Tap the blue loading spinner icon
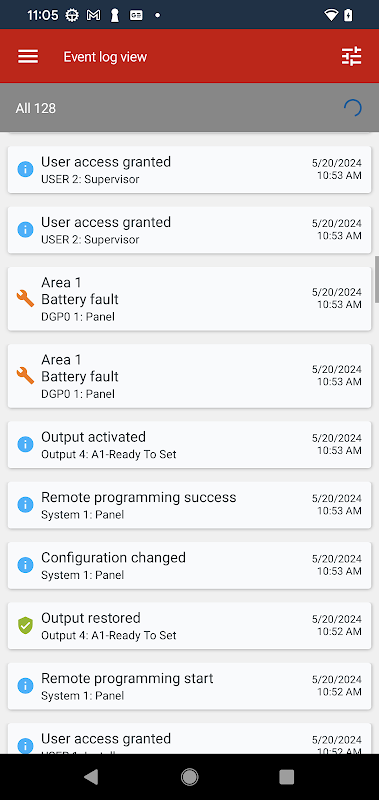 coord(352,108)
